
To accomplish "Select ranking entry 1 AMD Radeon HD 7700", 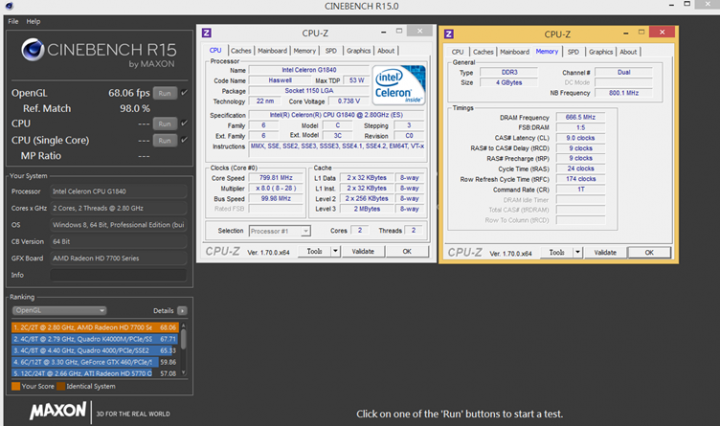I will click(x=95, y=327).
